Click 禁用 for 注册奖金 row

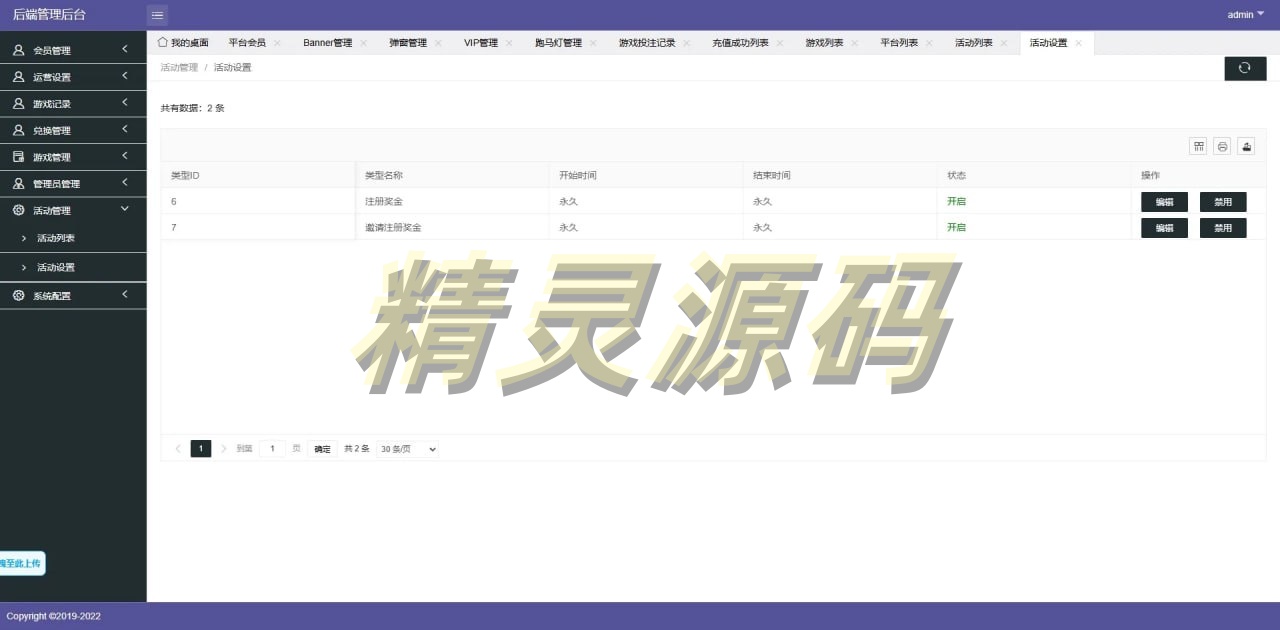pos(1223,202)
